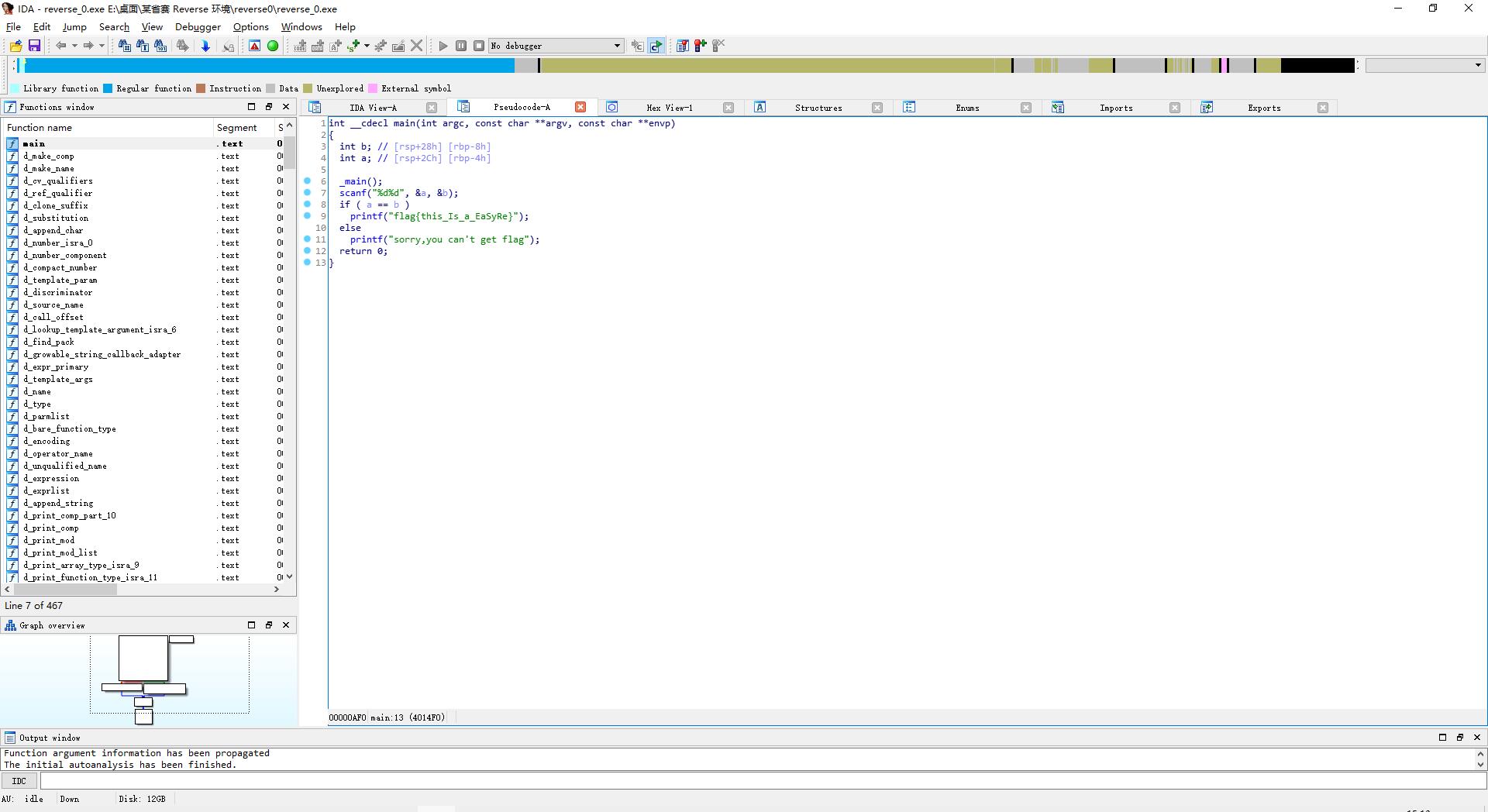Click the green circle toolbar icon

[273, 46]
